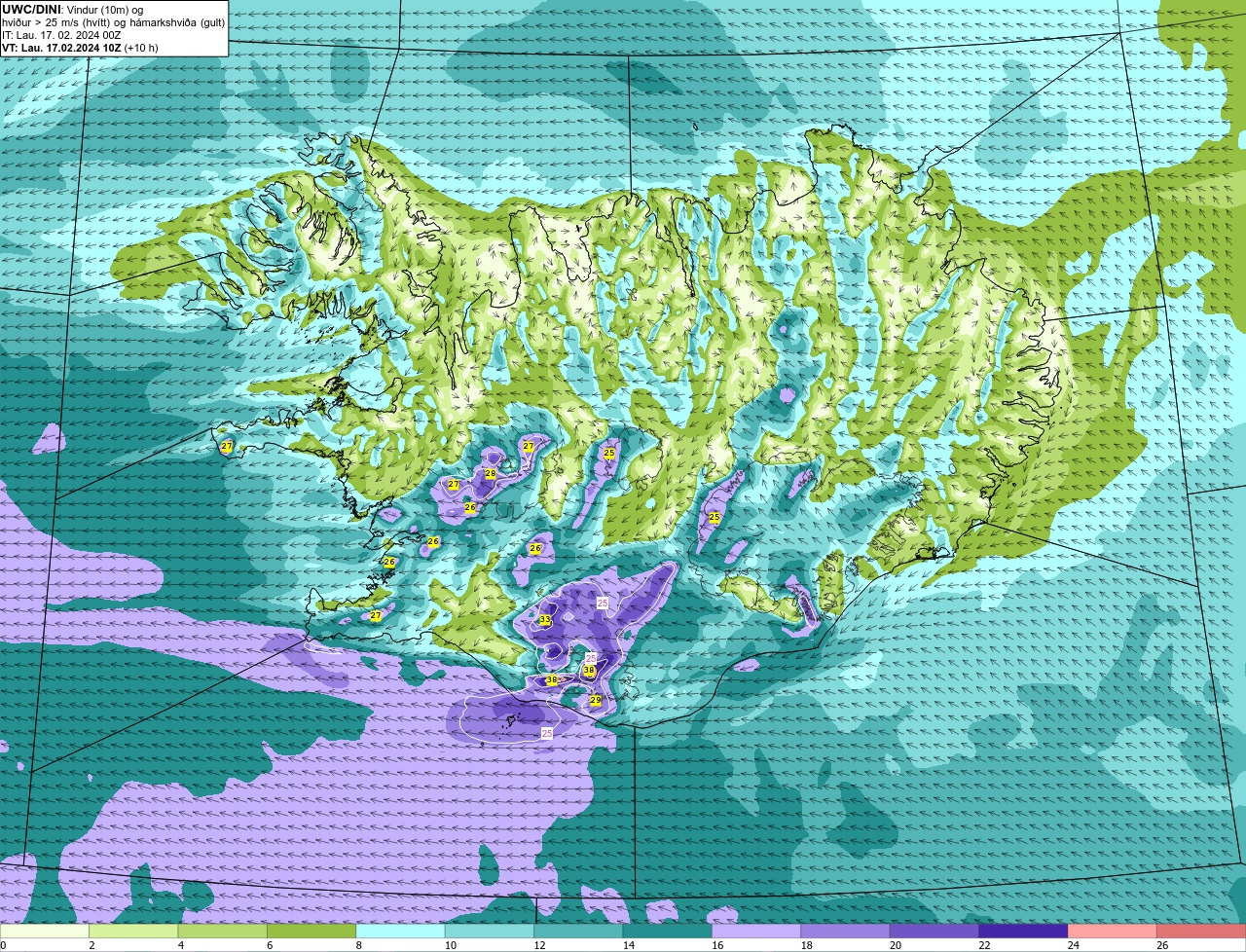Click the white 25 contour label over the southern sea

[x=546, y=733]
